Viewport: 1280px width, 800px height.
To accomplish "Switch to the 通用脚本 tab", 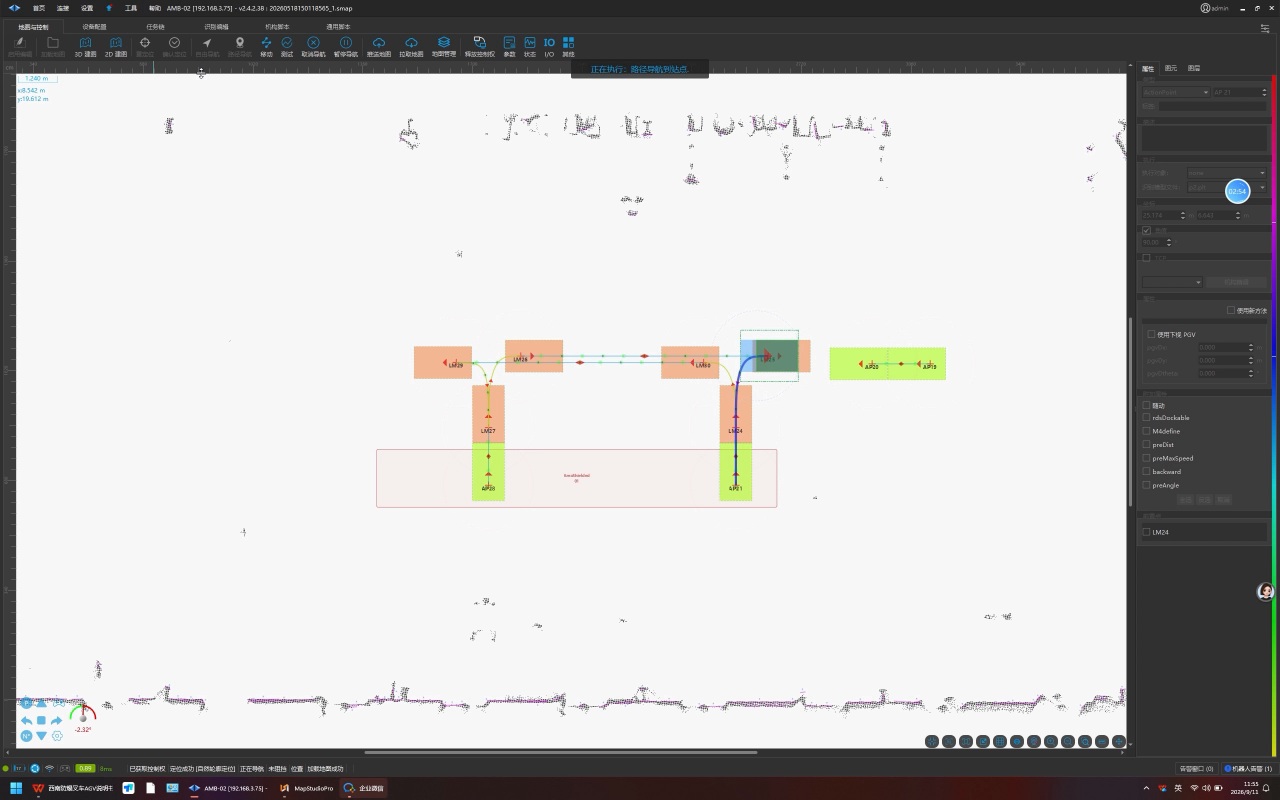I will pyautogui.click(x=337, y=27).
